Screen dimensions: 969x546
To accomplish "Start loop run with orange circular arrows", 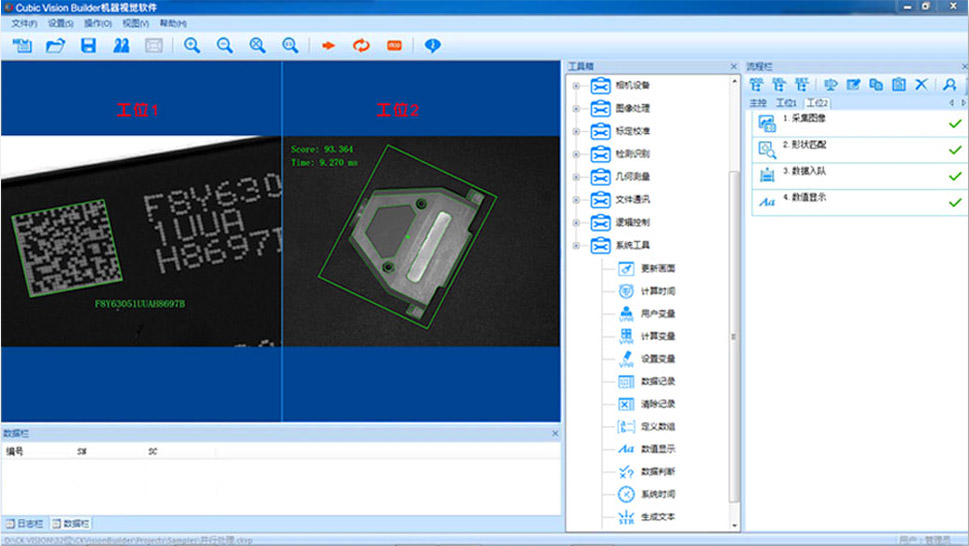I will pyautogui.click(x=361, y=46).
